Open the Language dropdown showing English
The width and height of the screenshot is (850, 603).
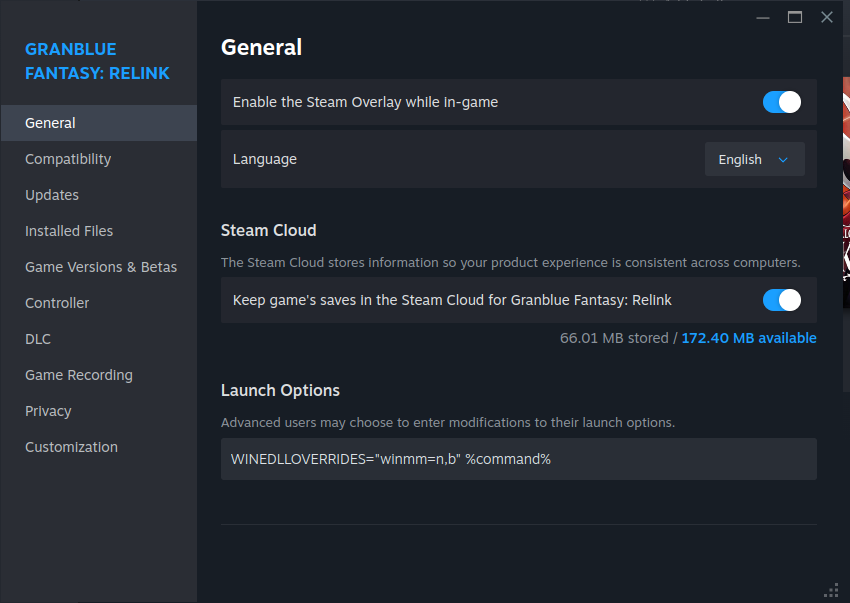pyautogui.click(x=754, y=159)
